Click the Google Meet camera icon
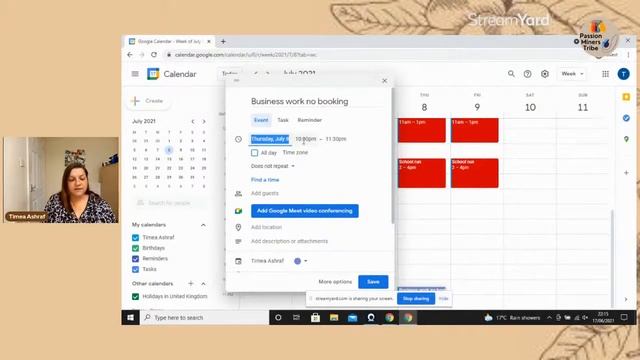 pos(238,211)
